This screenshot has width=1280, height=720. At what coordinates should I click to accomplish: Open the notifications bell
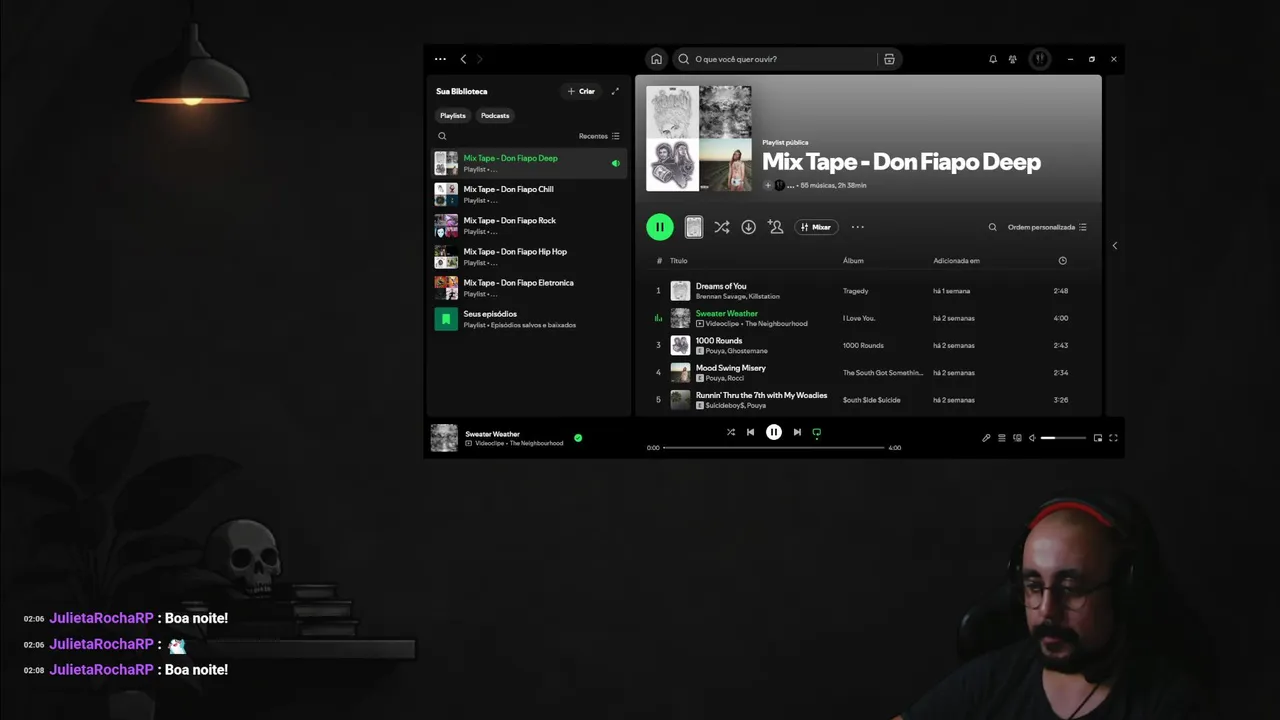coord(993,59)
